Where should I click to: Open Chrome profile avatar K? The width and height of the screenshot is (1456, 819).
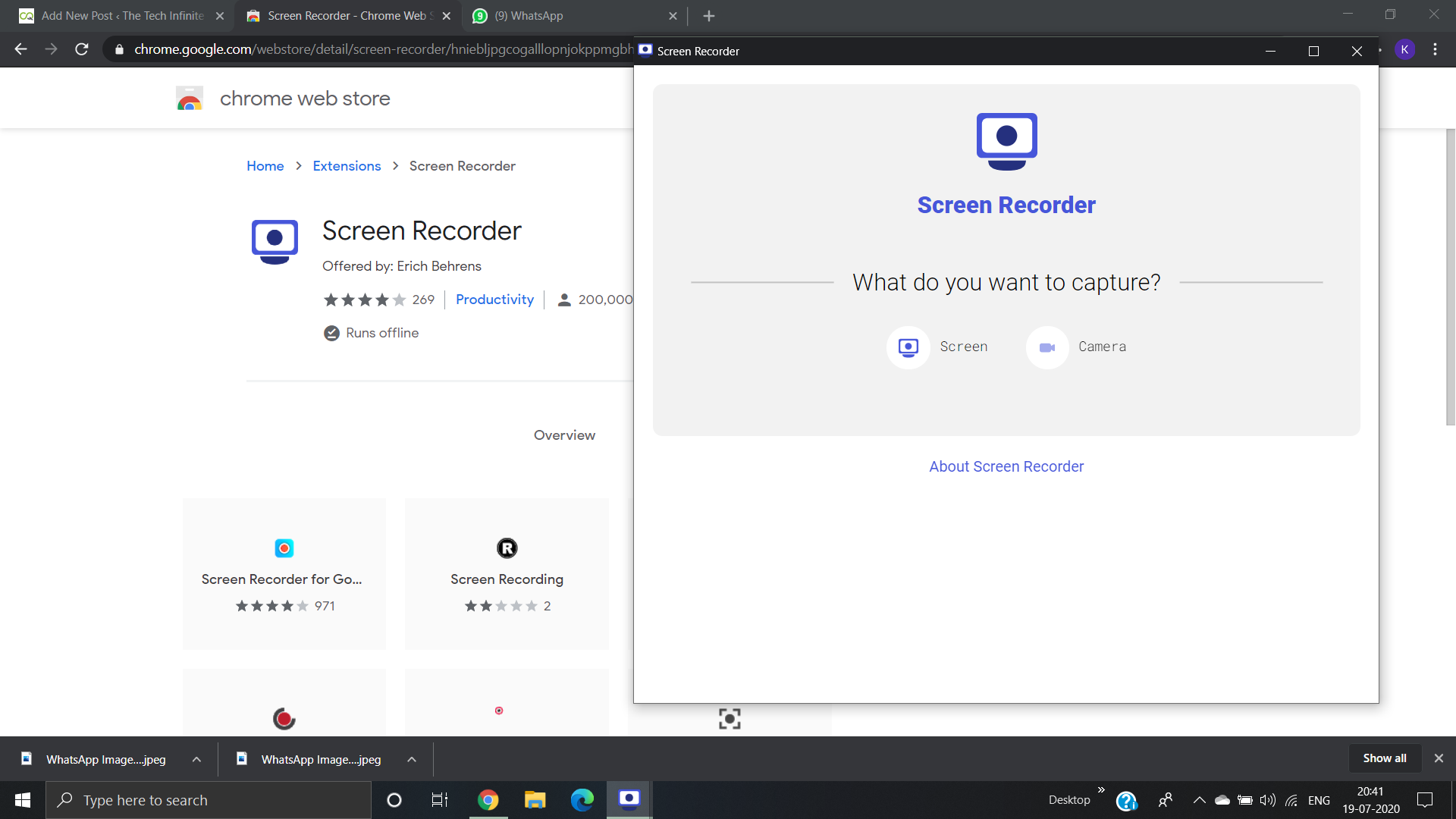tap(1404, 49)
